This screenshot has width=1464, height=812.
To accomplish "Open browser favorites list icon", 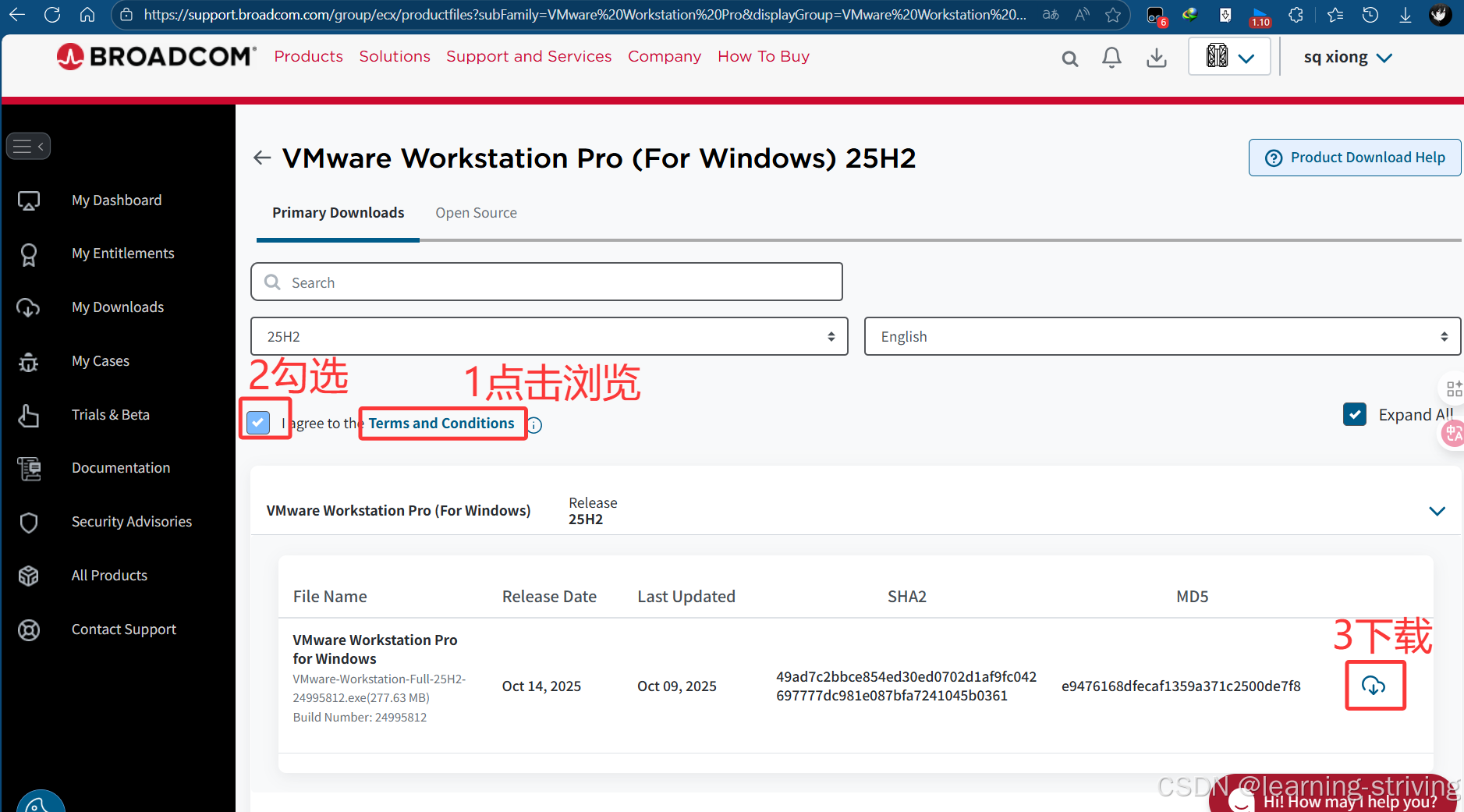I will (1335, 15).
